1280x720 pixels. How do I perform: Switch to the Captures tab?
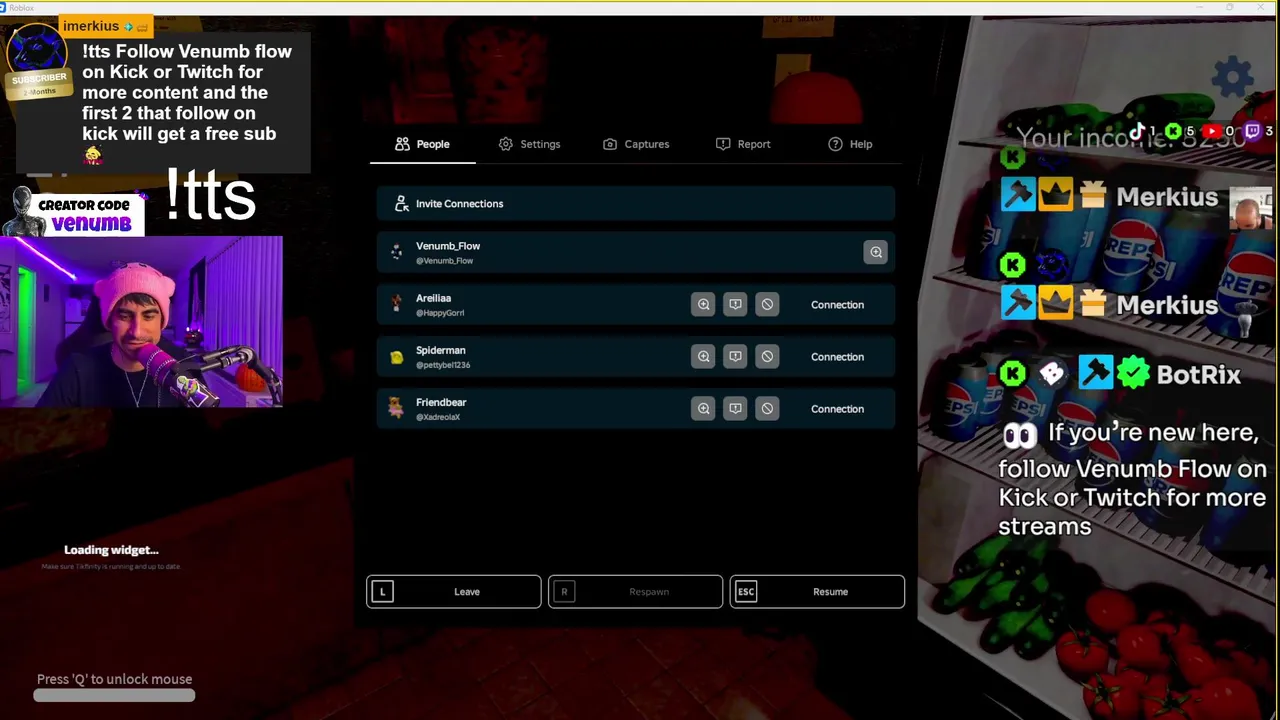(636, 144)
